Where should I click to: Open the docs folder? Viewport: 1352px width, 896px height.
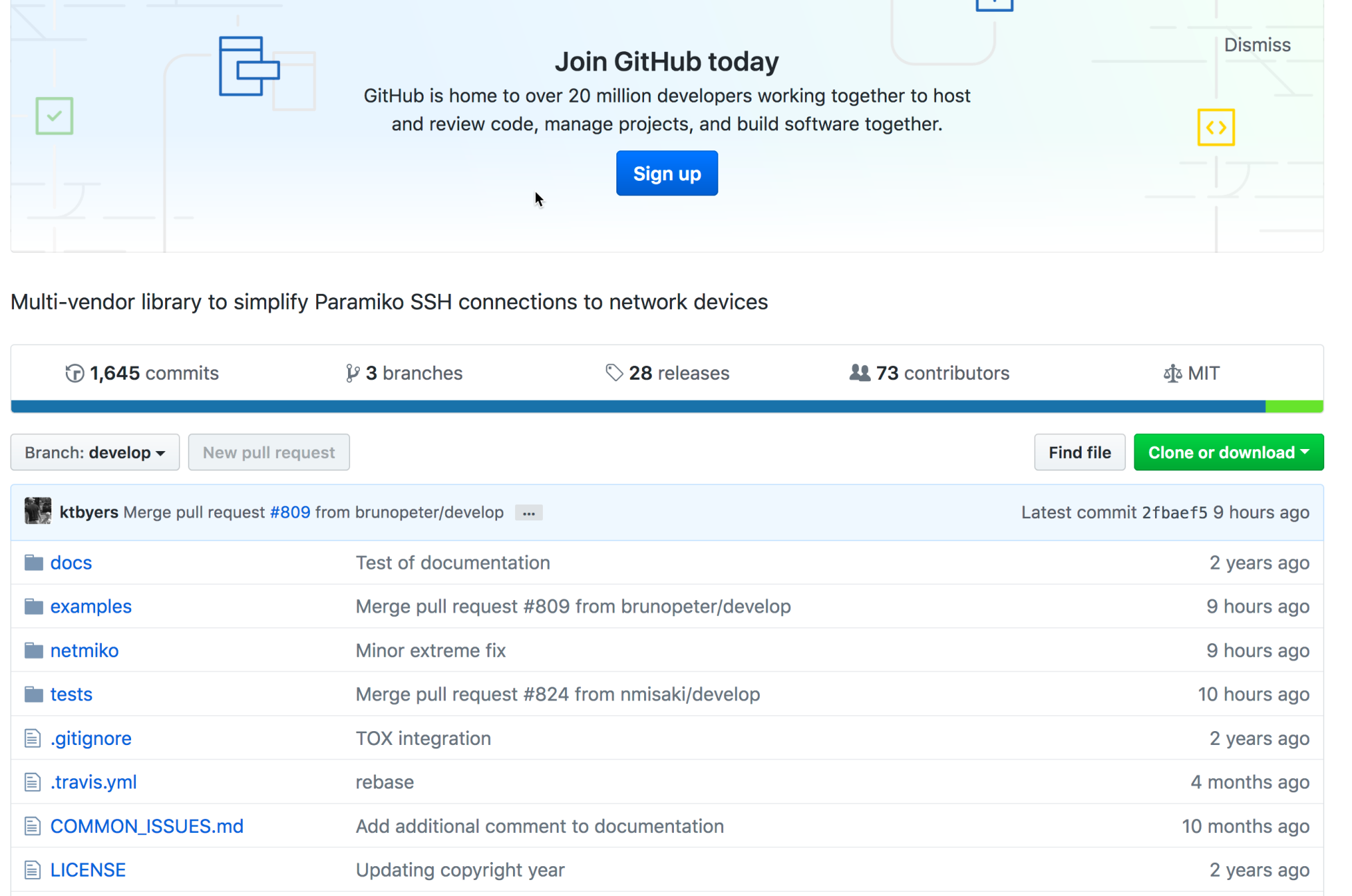point(71,563)
